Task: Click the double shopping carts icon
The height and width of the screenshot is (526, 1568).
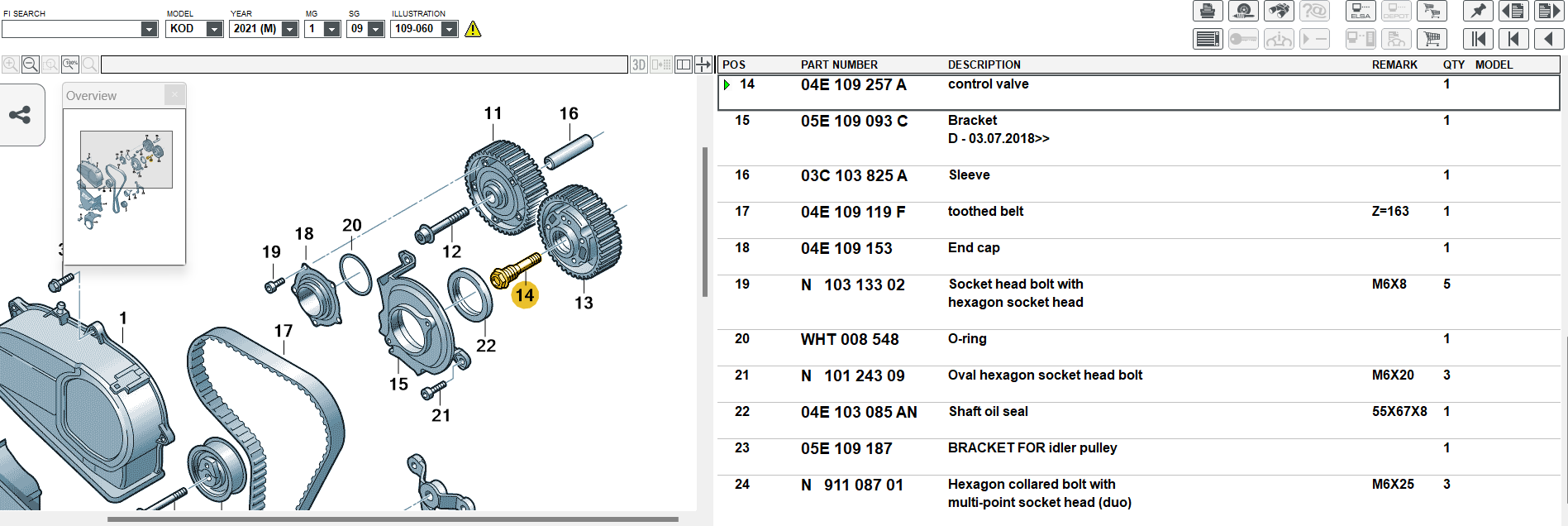Action: [1432, 11]
